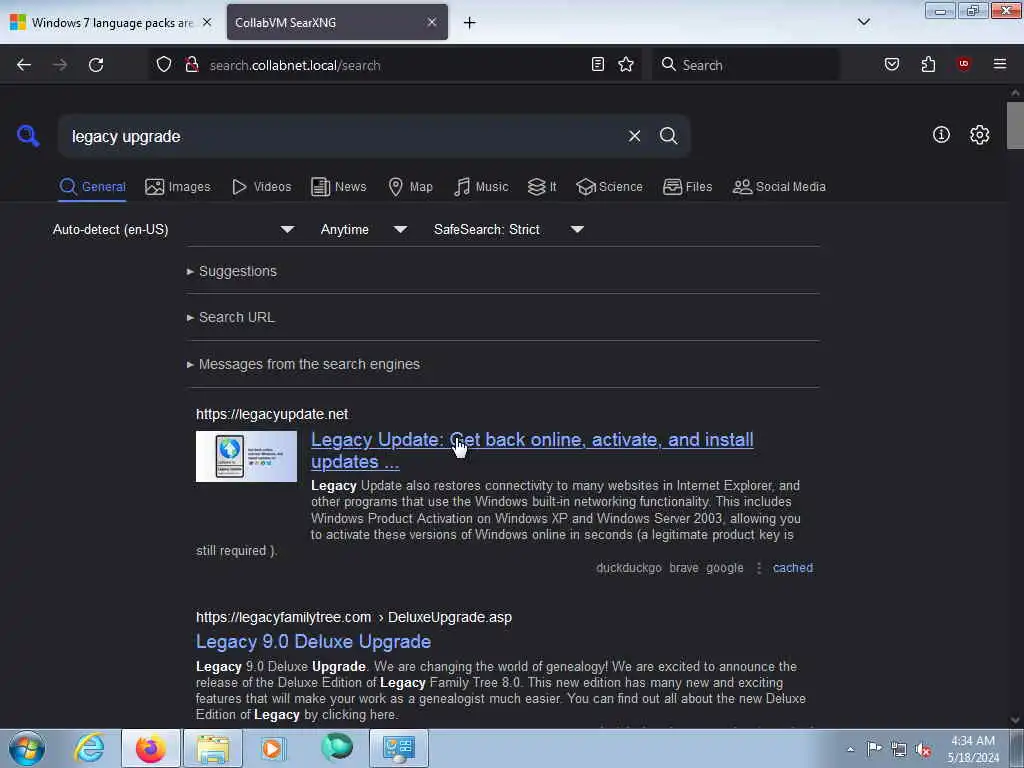The height and width of the screenshot is (768, 1024).
Task: Open the uBlock Origin extension icon
Action: point(963,64)
